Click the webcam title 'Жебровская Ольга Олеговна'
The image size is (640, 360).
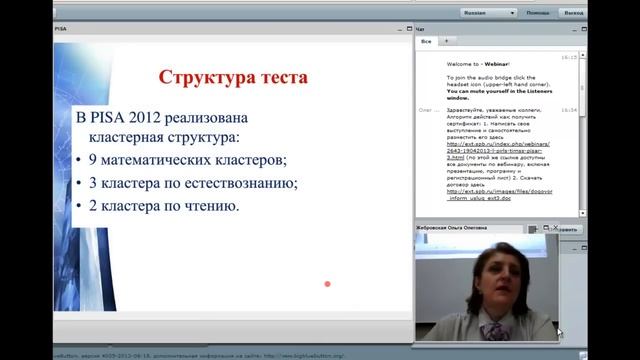(451, 228)
